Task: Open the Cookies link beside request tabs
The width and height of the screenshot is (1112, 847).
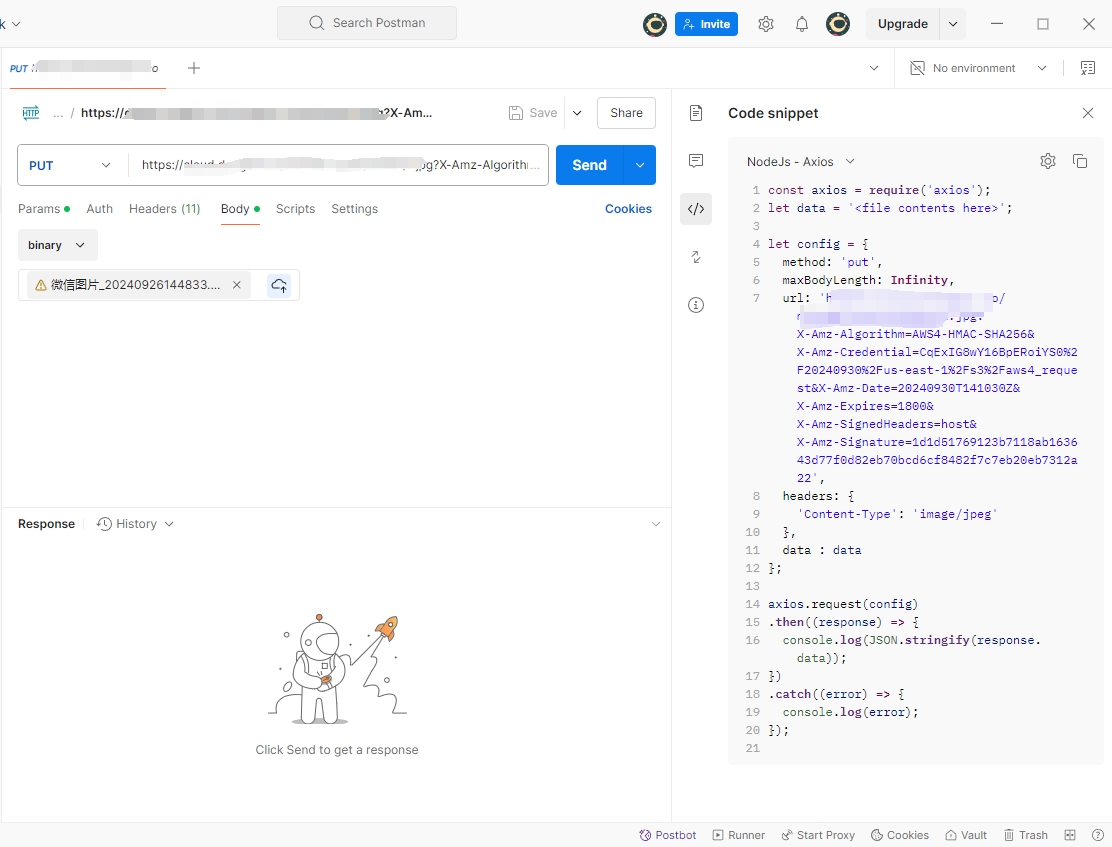Action: tap(628, 209)
